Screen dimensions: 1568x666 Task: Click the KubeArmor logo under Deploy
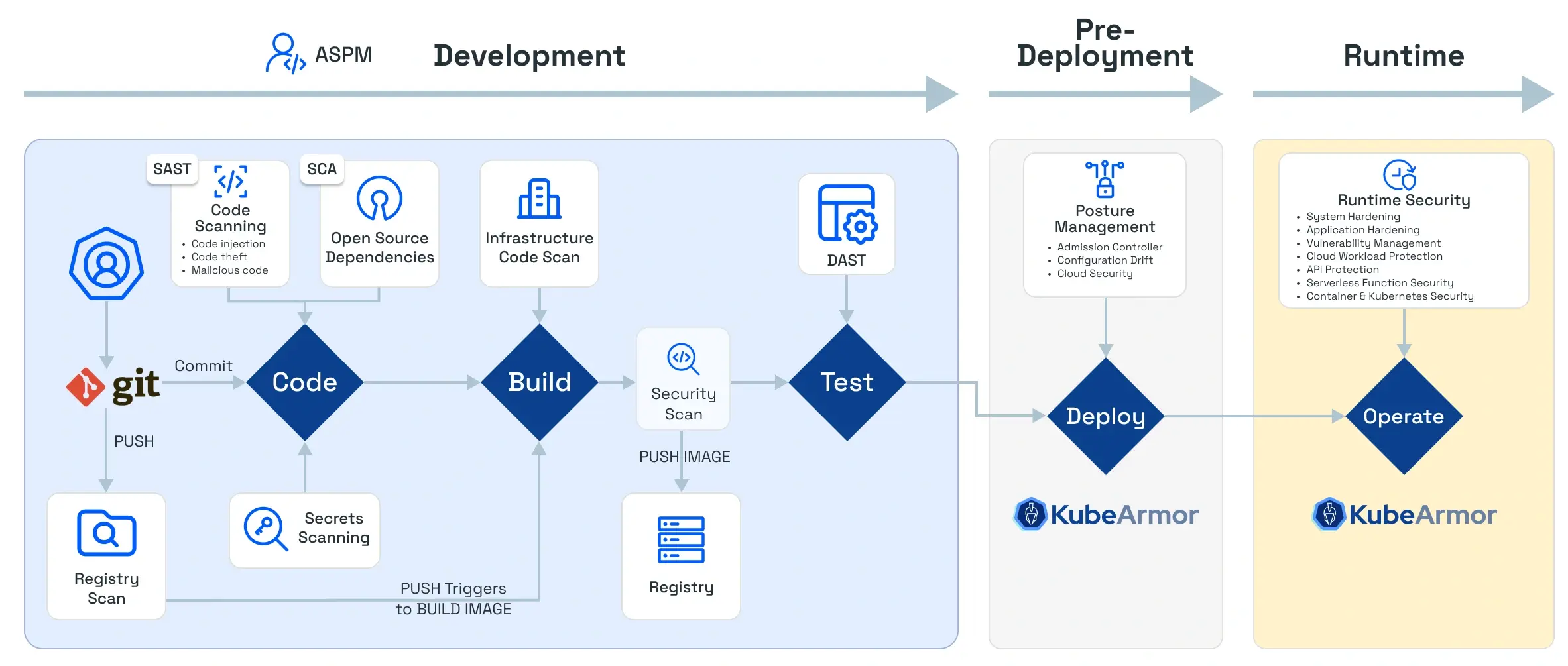[x=1106, y=514]
